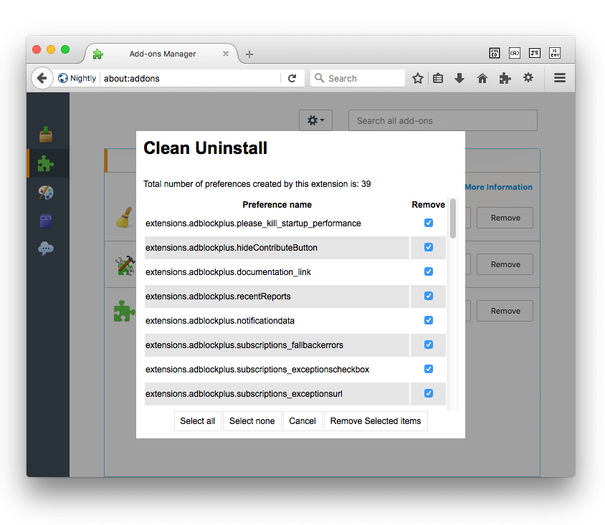Click the Remove column header

[428, 205]
